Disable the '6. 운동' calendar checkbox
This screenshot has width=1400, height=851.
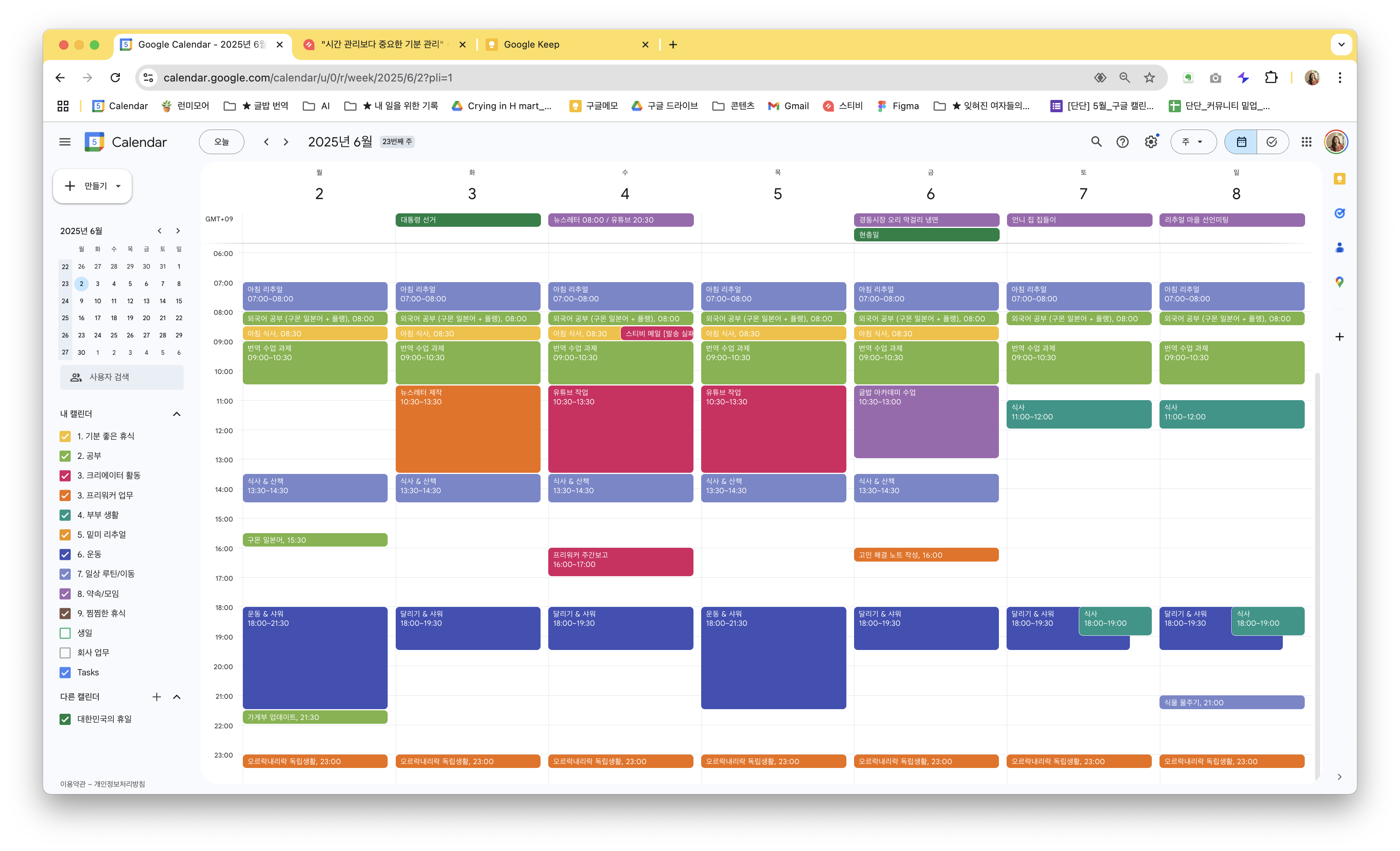[x=65, y=554]
